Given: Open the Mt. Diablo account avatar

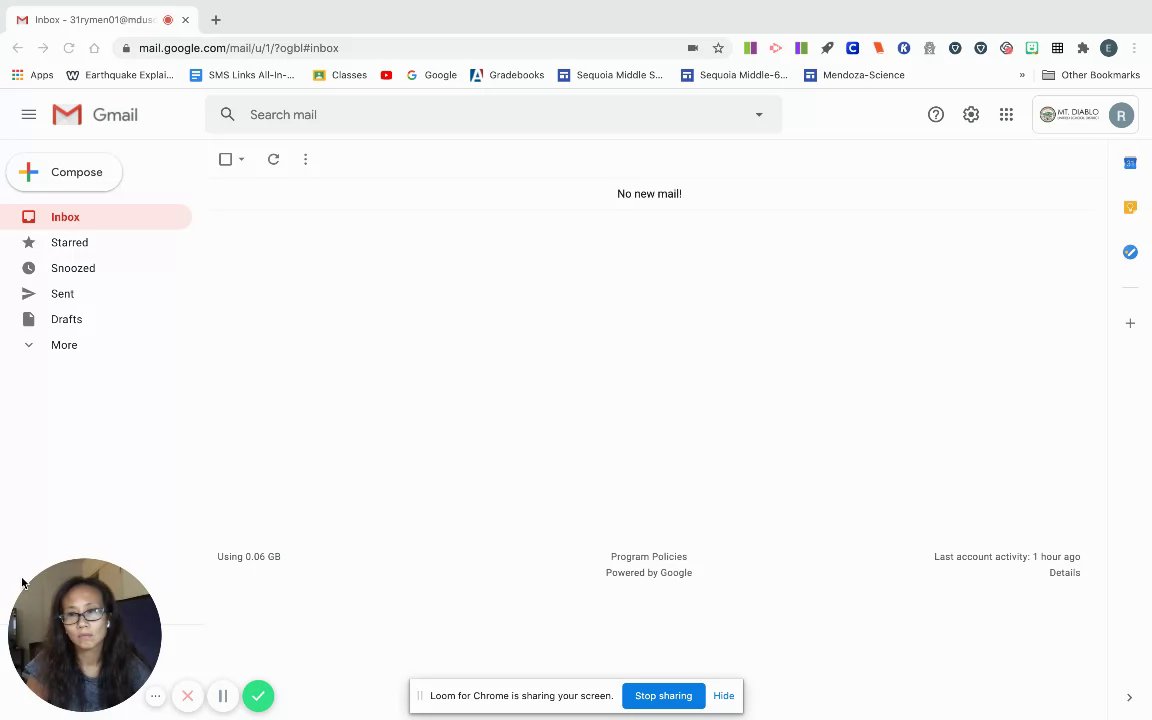Looking at the screenshot, I should click(1120, 115).
